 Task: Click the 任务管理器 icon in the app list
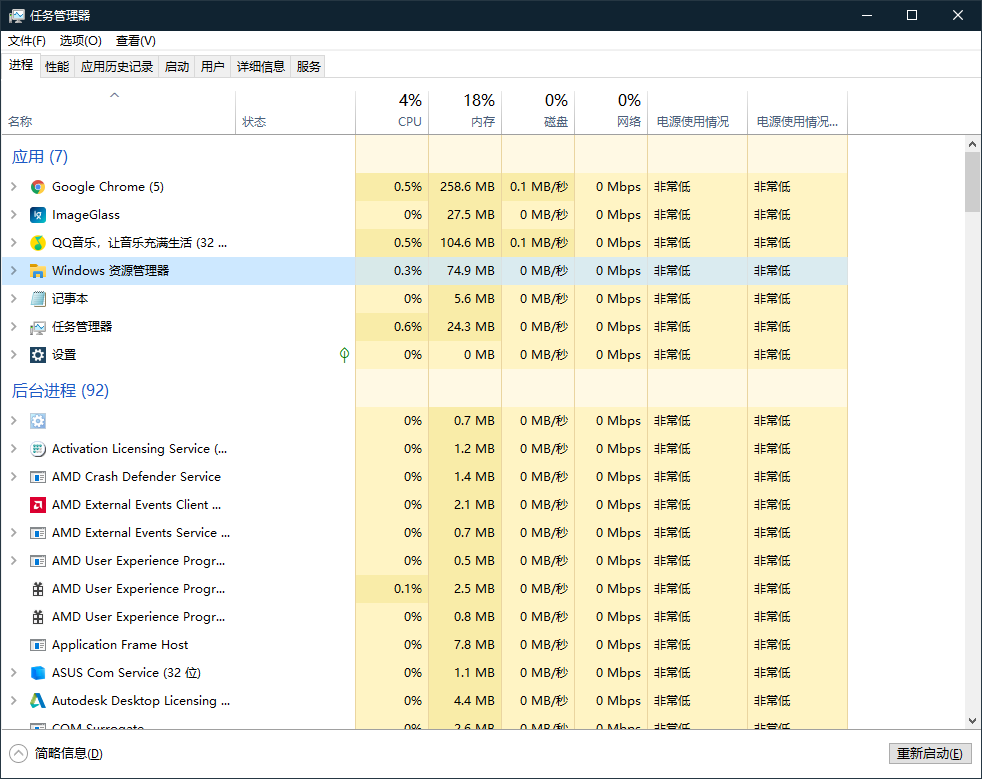37,326
